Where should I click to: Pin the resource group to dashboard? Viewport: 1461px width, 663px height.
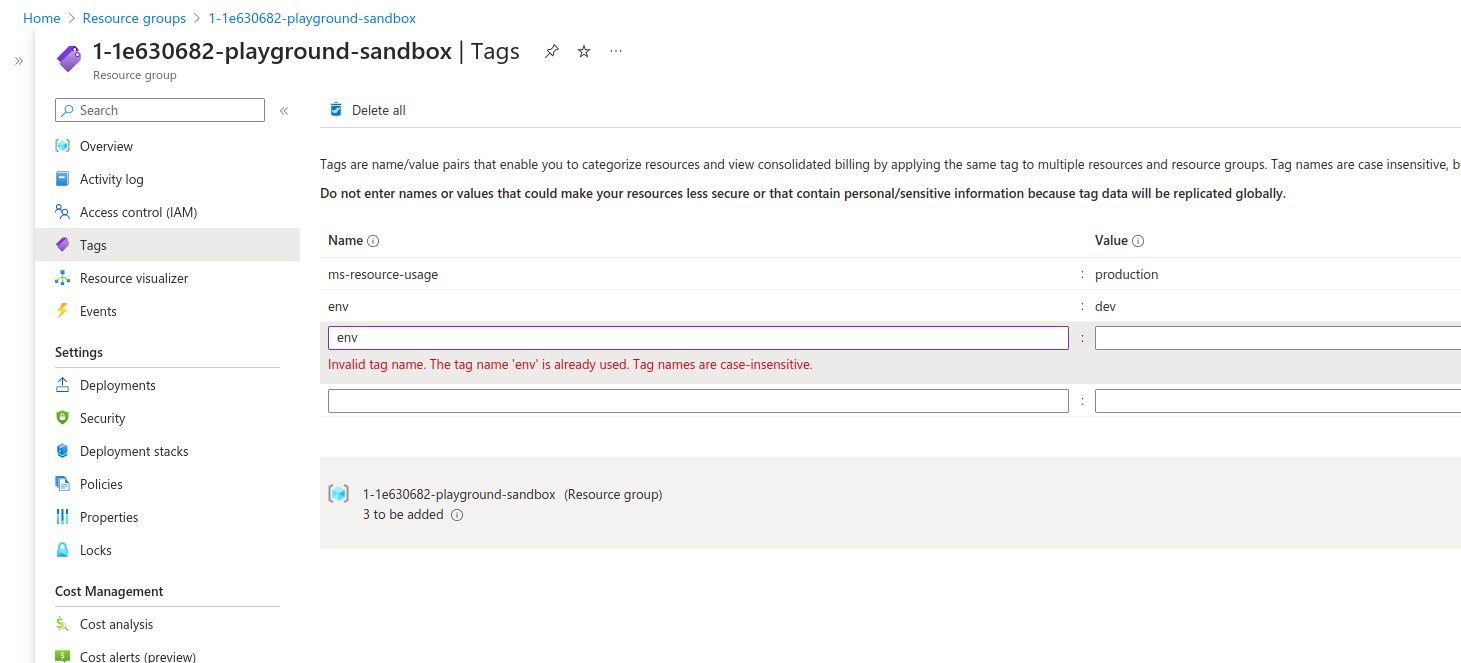point(551,51)
